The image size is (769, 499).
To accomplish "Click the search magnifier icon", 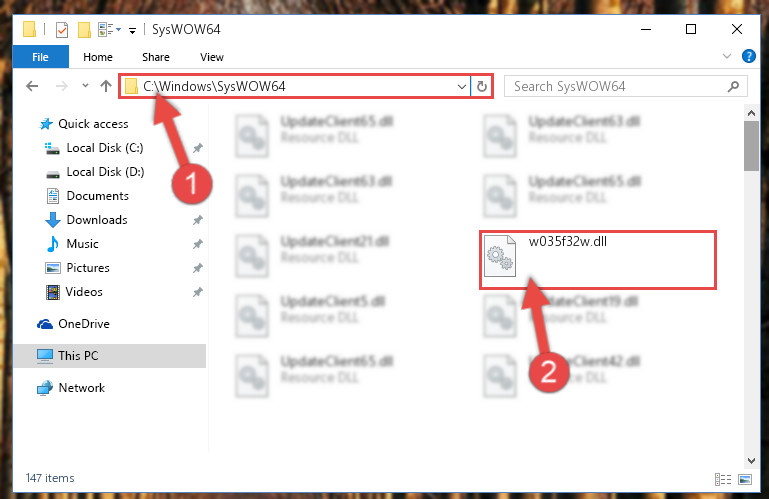I will [733, 87].
